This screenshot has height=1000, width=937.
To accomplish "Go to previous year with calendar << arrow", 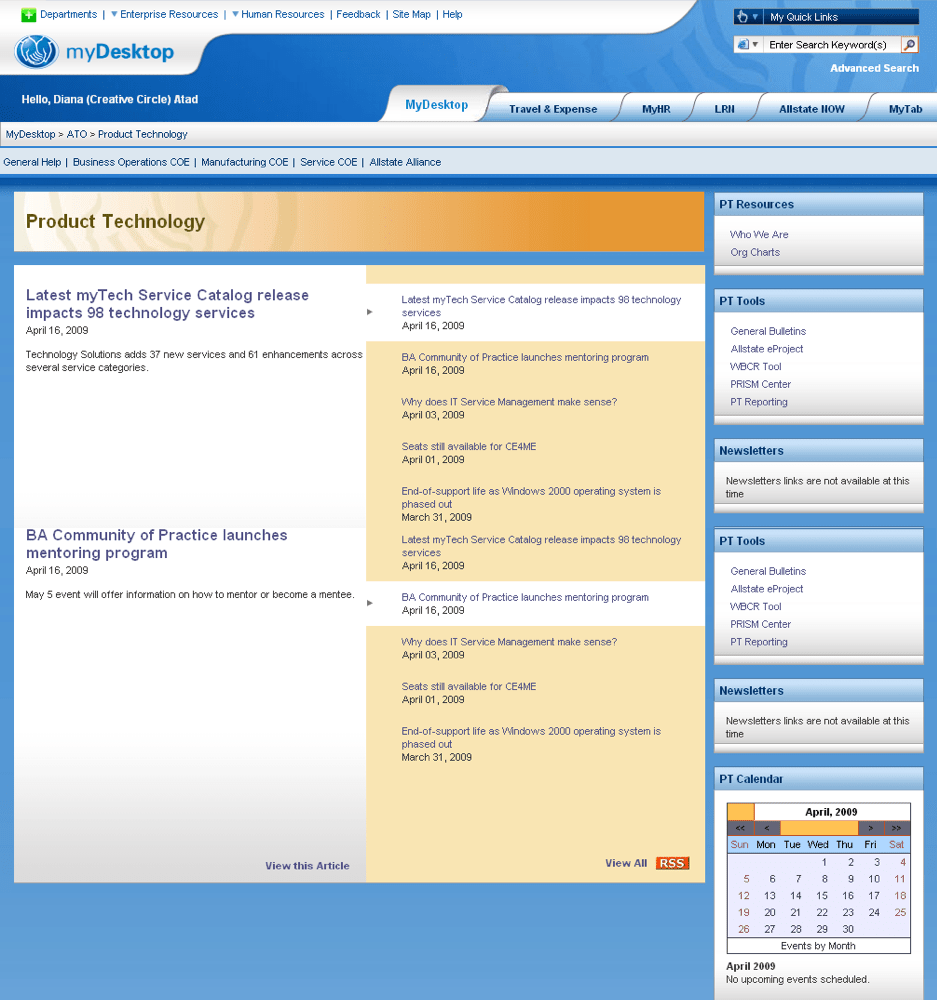I will tap(740, 828).
